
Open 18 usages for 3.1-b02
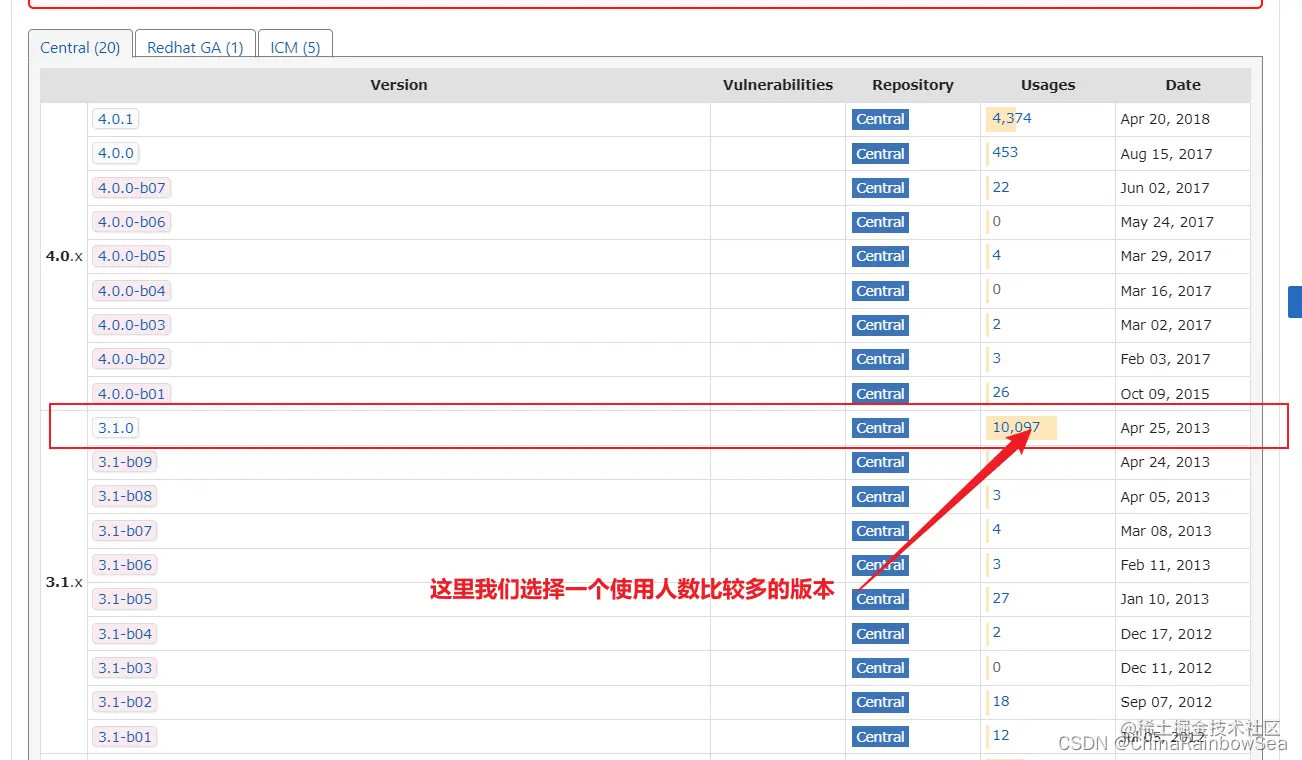pos(1001,701)
